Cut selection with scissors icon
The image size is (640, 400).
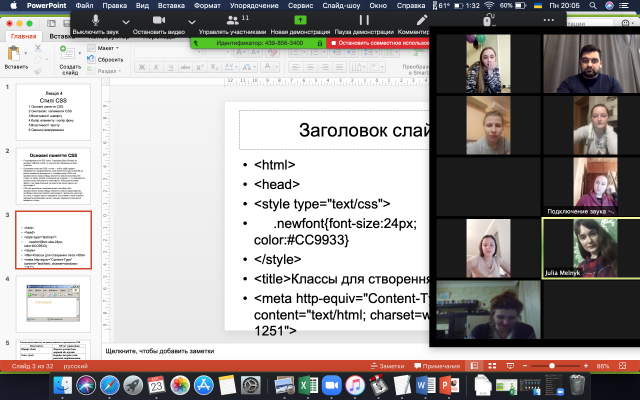point(38,48)
